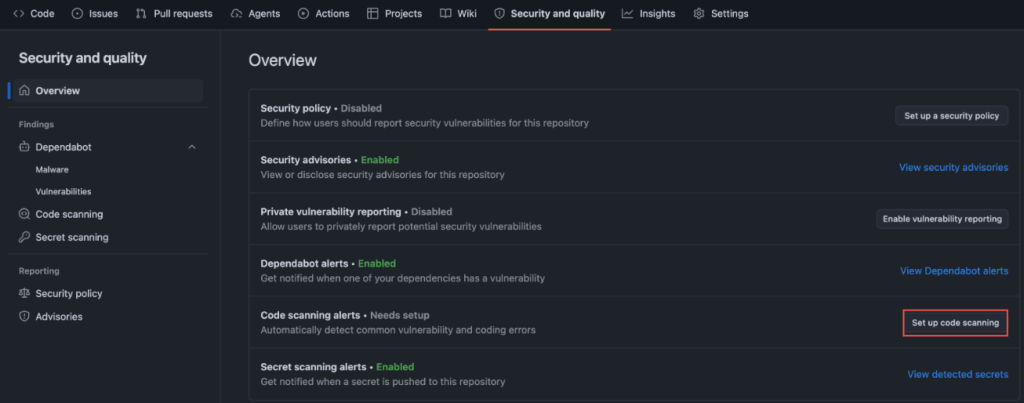Open Dependabot in the sidebar
The image size is (1024, 403).
pyautogui.click(x=63, y=147)
